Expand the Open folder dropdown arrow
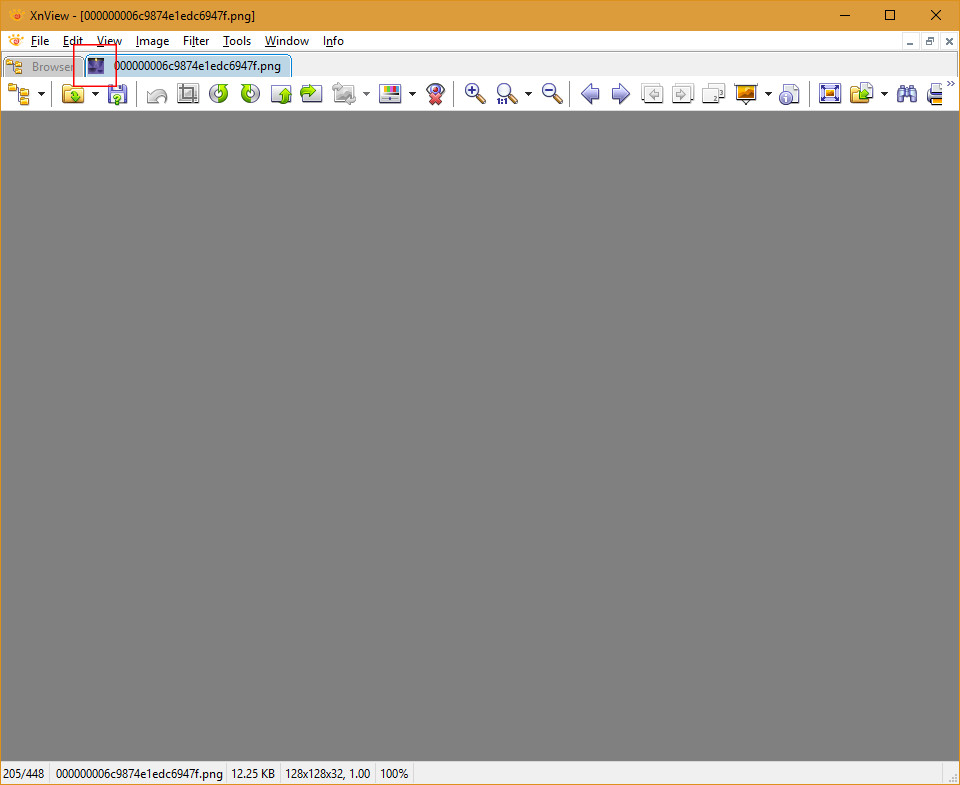 point(95,94)
